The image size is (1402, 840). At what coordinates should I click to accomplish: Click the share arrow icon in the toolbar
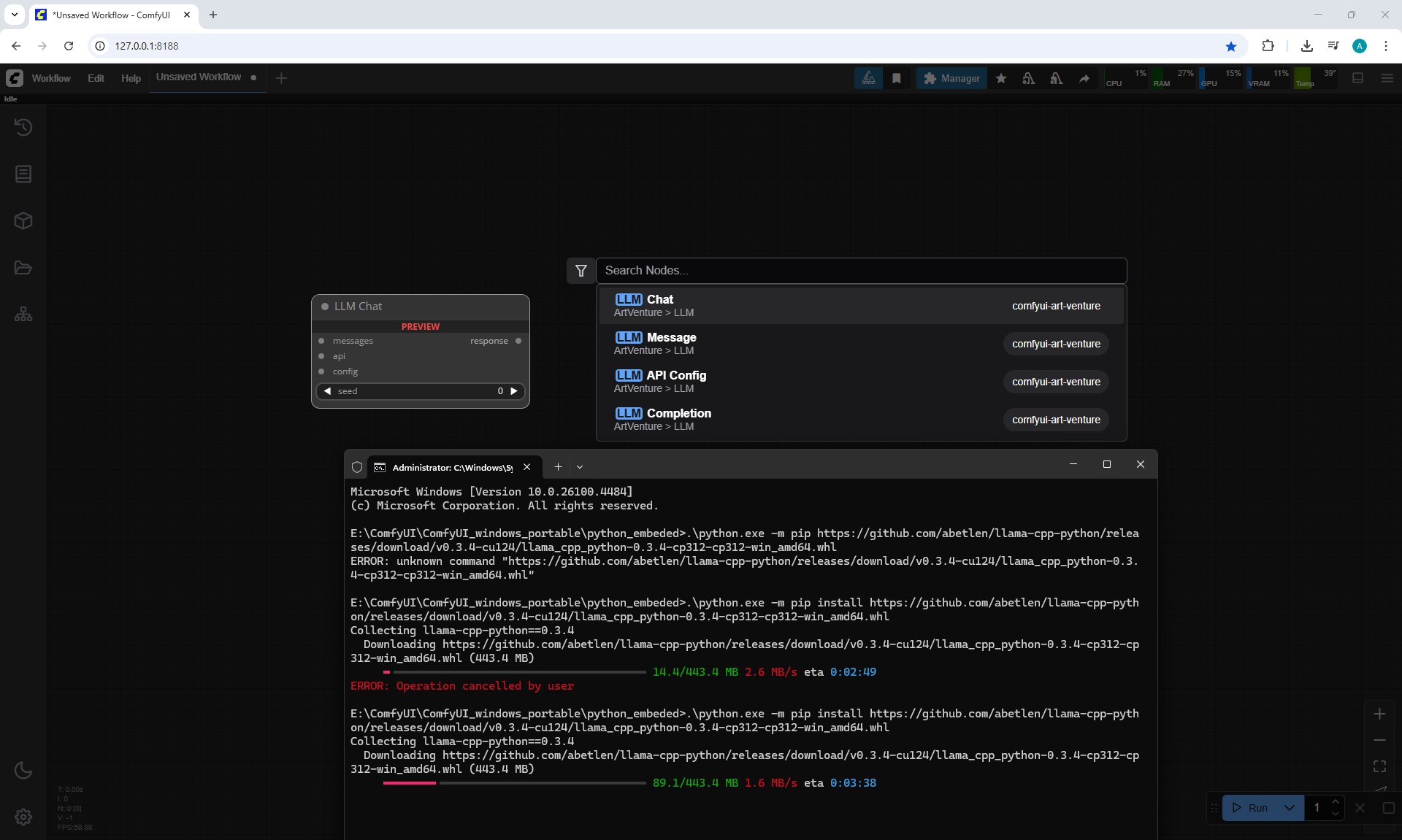point(1084,78)
